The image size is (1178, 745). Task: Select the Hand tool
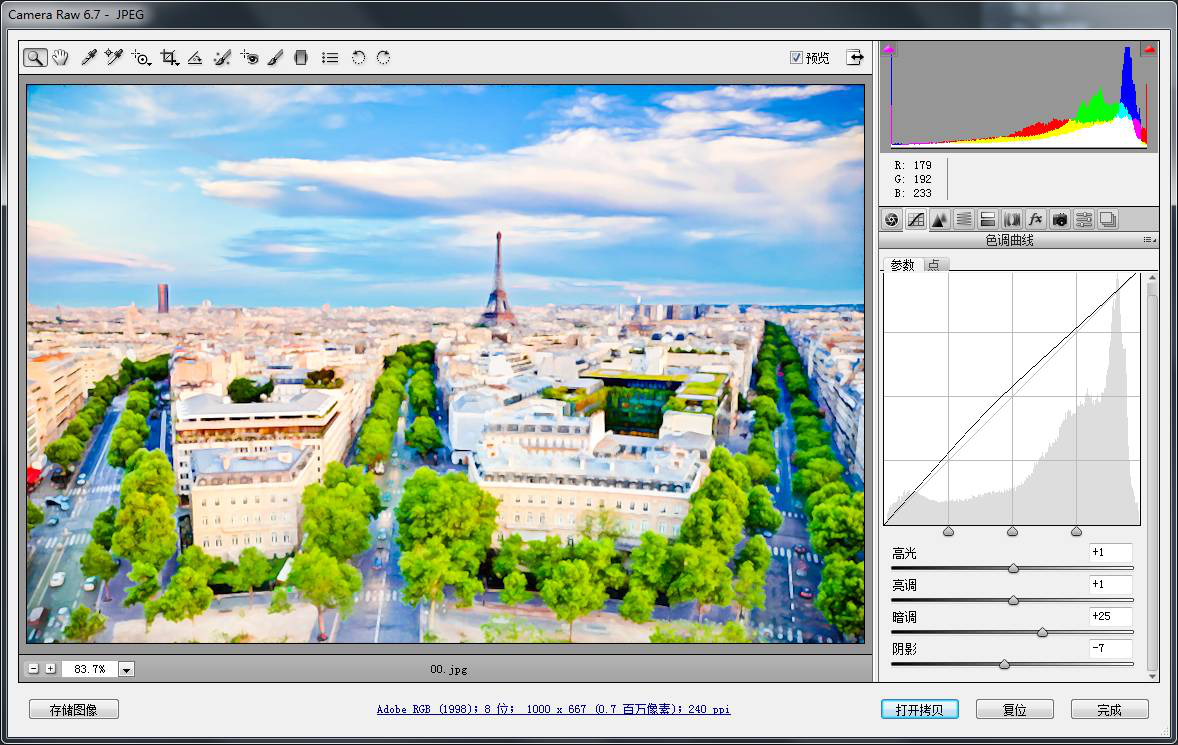coord(61,58)
